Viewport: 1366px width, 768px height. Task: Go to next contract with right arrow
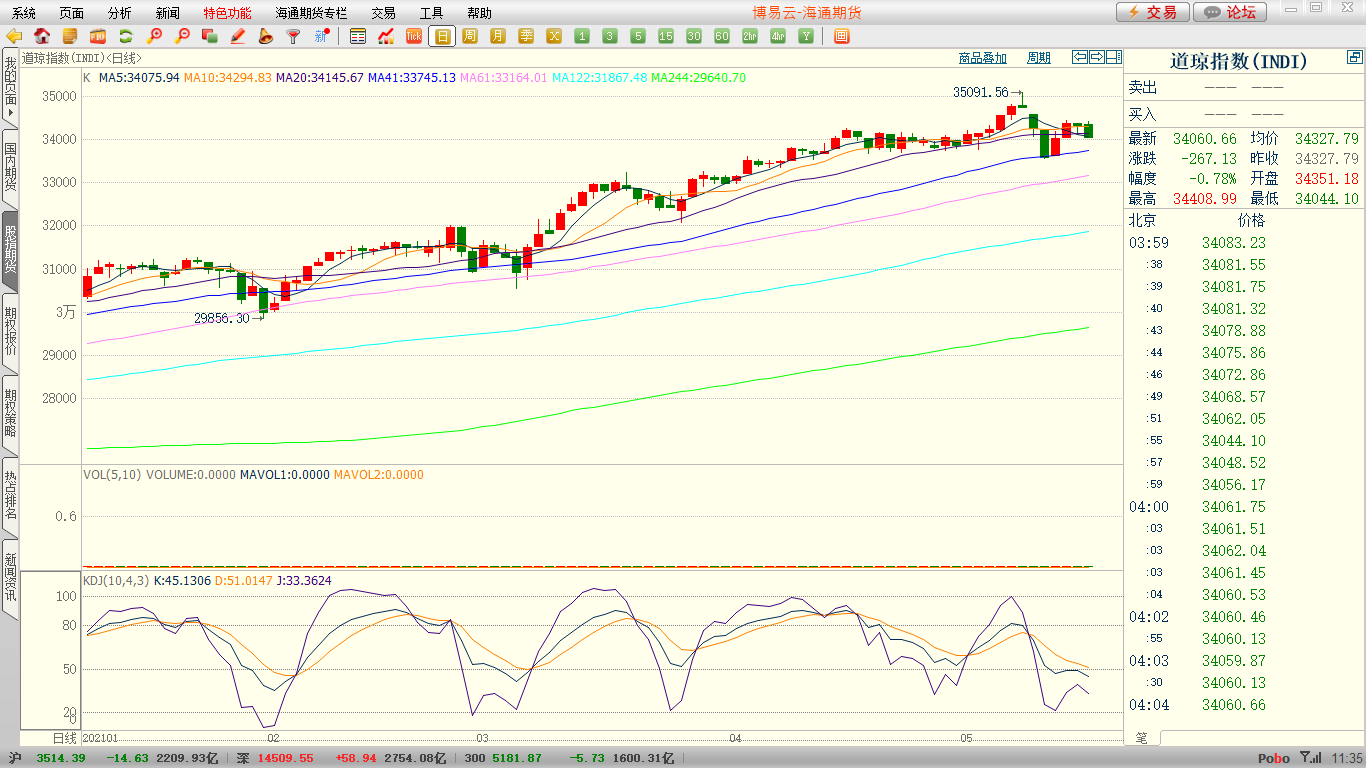[1097, 57]
